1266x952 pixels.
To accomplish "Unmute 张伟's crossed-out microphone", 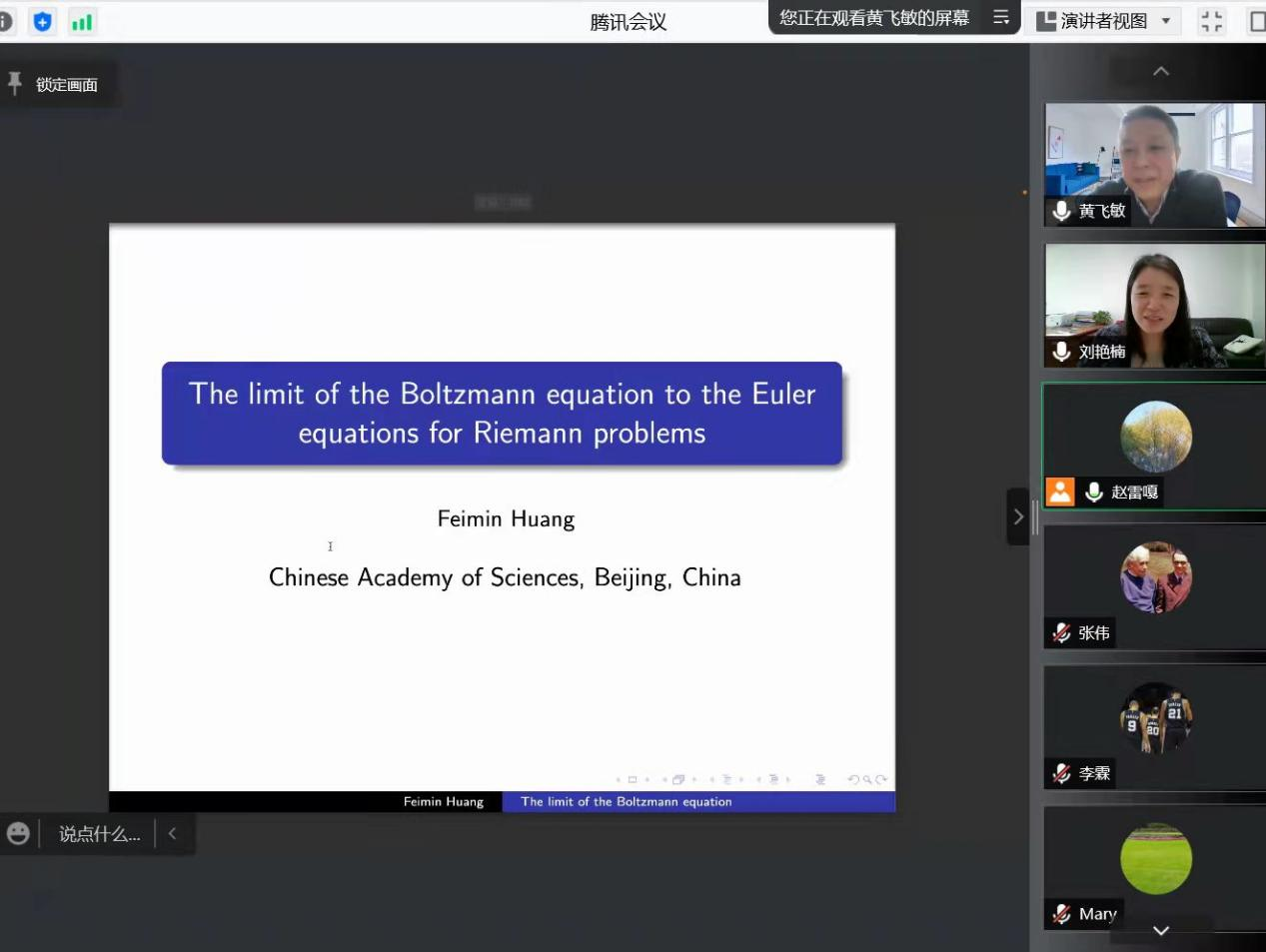I will 1061,632.
